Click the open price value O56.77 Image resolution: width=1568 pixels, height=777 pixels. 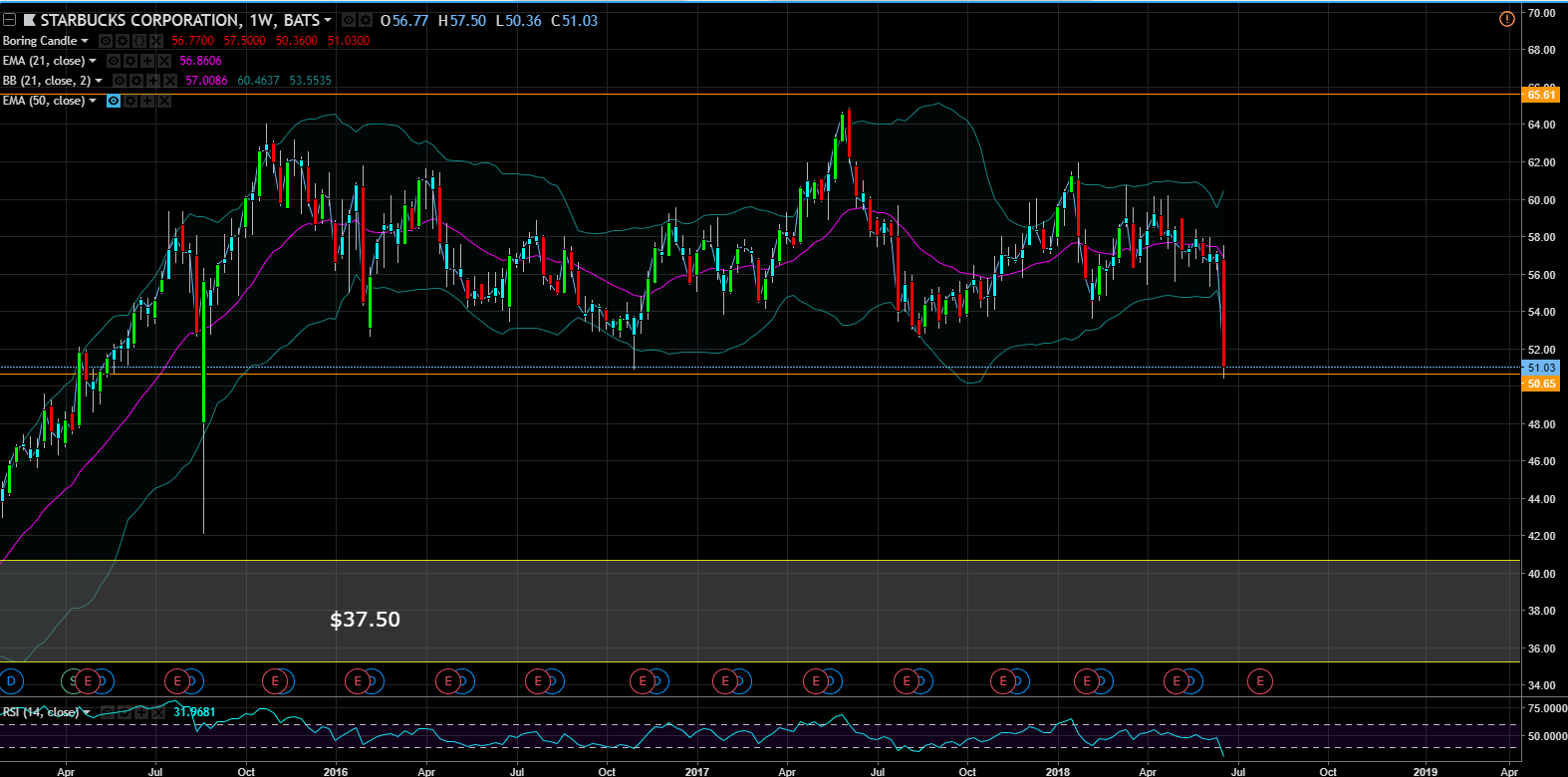coord(404,20)
